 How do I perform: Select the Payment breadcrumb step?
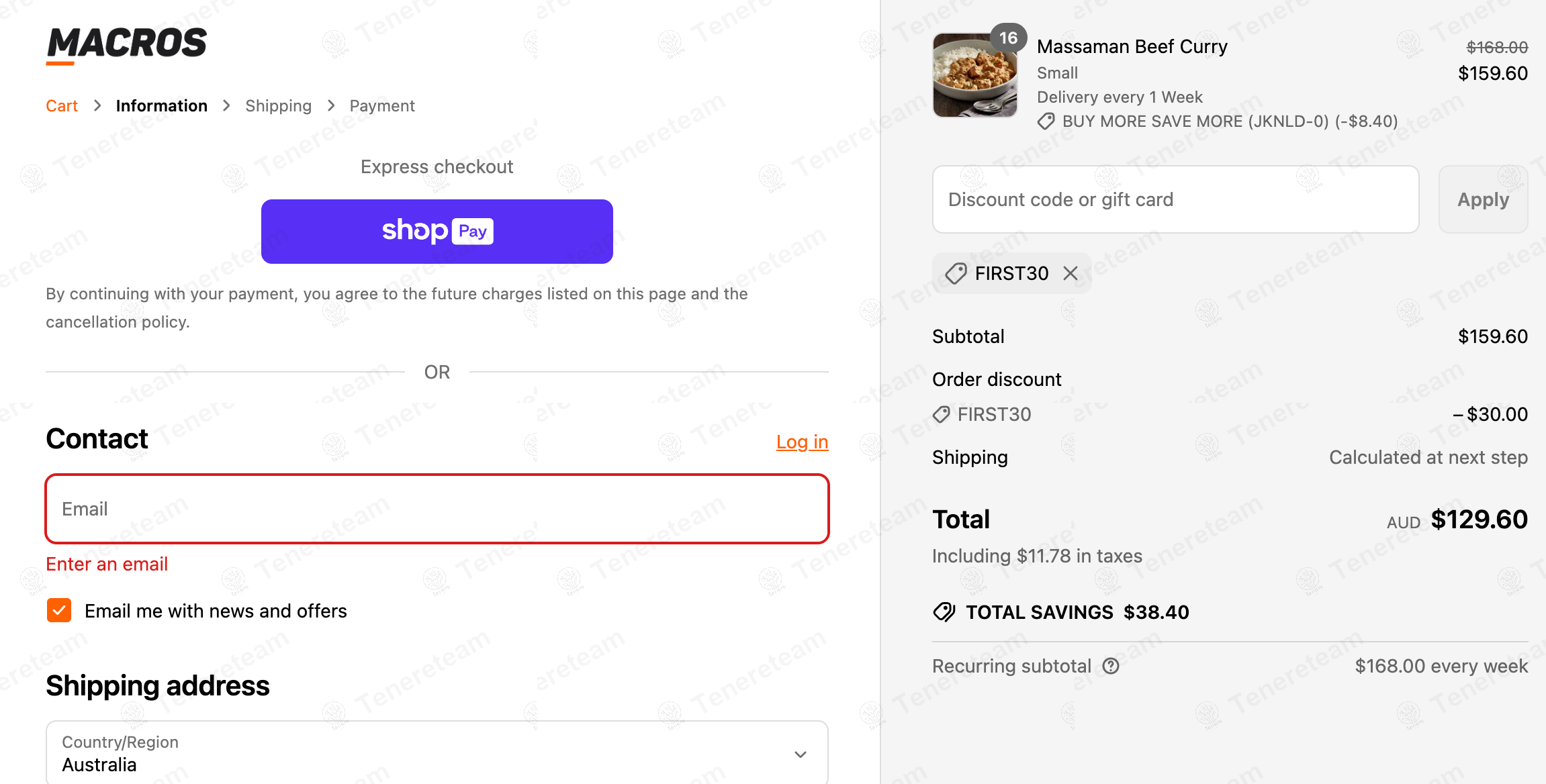381,106
